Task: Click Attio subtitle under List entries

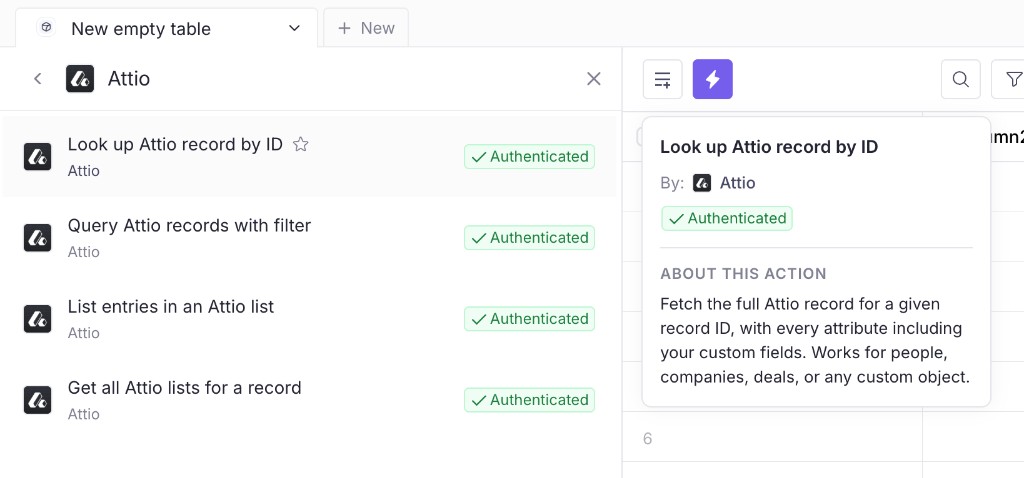Action: (84, 333)
